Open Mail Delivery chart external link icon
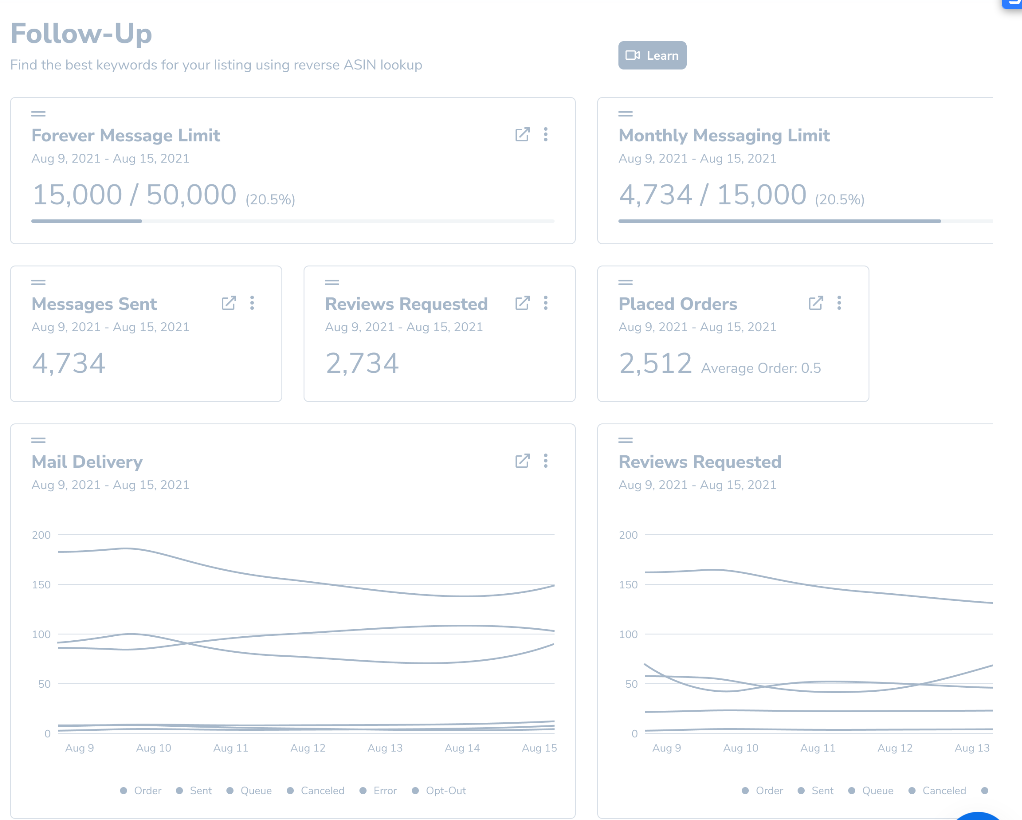The height and width of the screenshot is (820, 1022). [522, 461]
